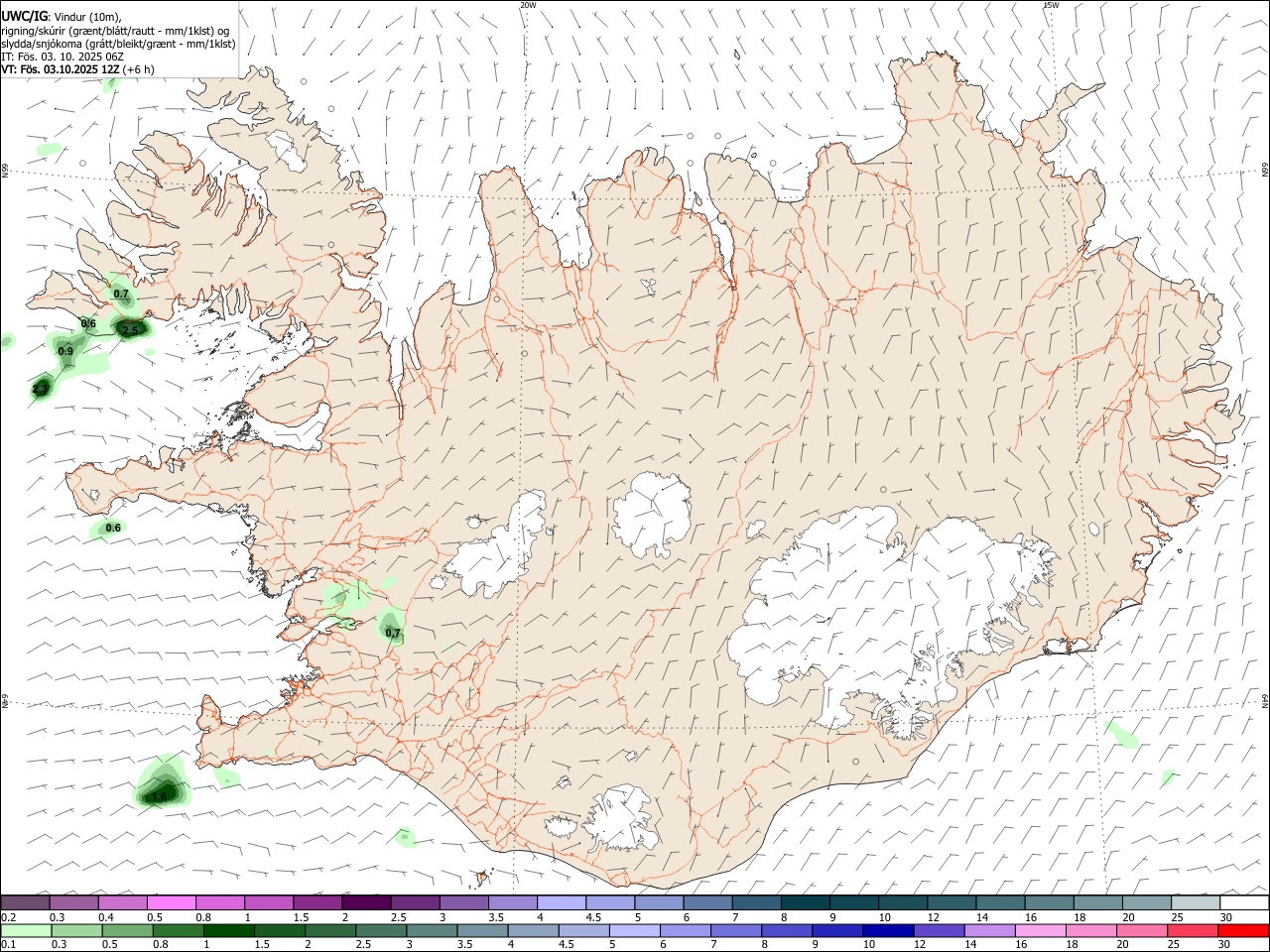Click the palest green rain swatch above "0.1"
Screen dimensions: 1270x952
26,930
